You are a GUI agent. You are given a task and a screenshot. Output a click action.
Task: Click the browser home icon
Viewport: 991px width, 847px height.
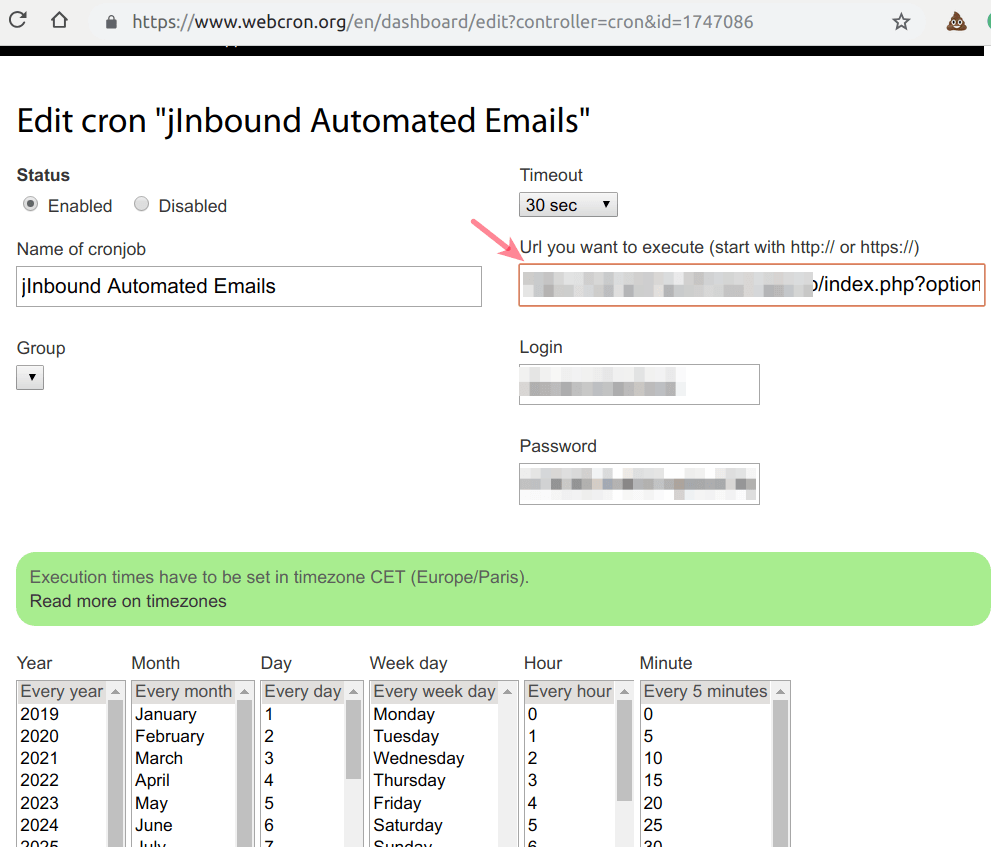point(59,21)
